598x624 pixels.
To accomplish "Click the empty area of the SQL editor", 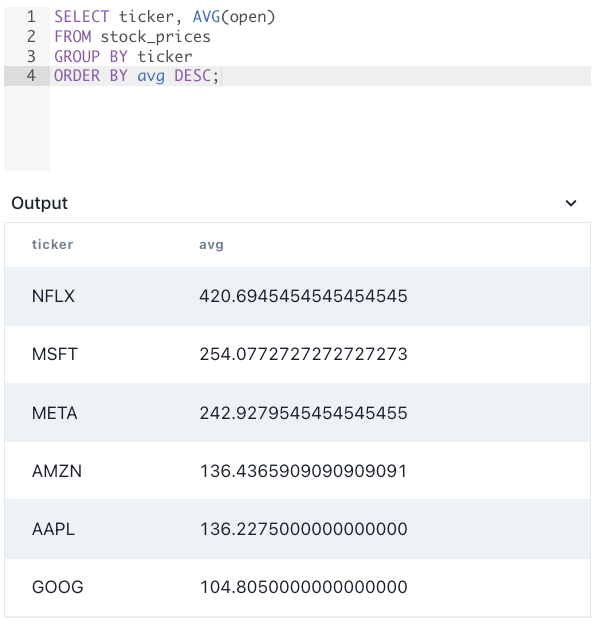I will pos(318,127).
